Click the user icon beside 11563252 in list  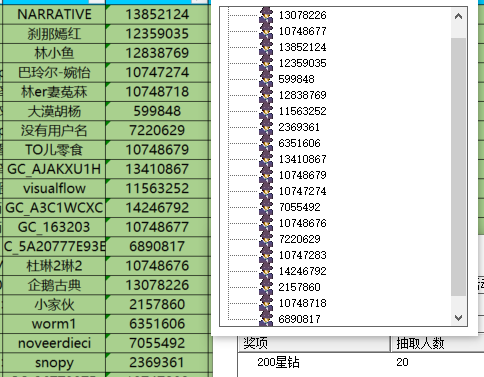click(266, 111)
